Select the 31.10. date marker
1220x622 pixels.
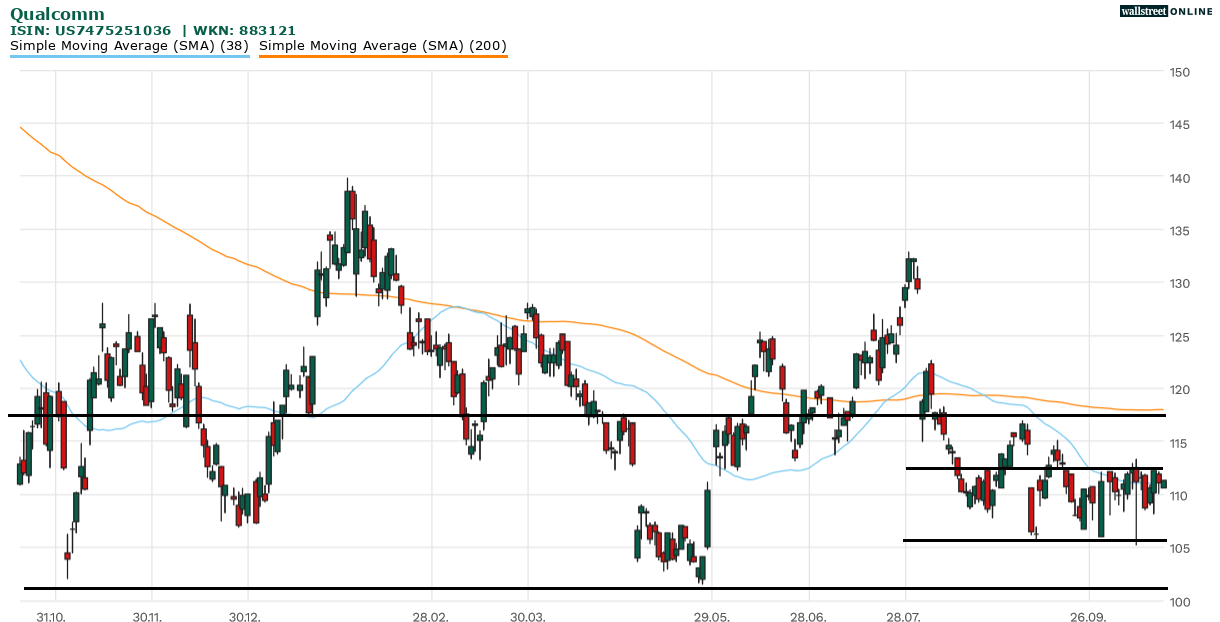point(49,615)
